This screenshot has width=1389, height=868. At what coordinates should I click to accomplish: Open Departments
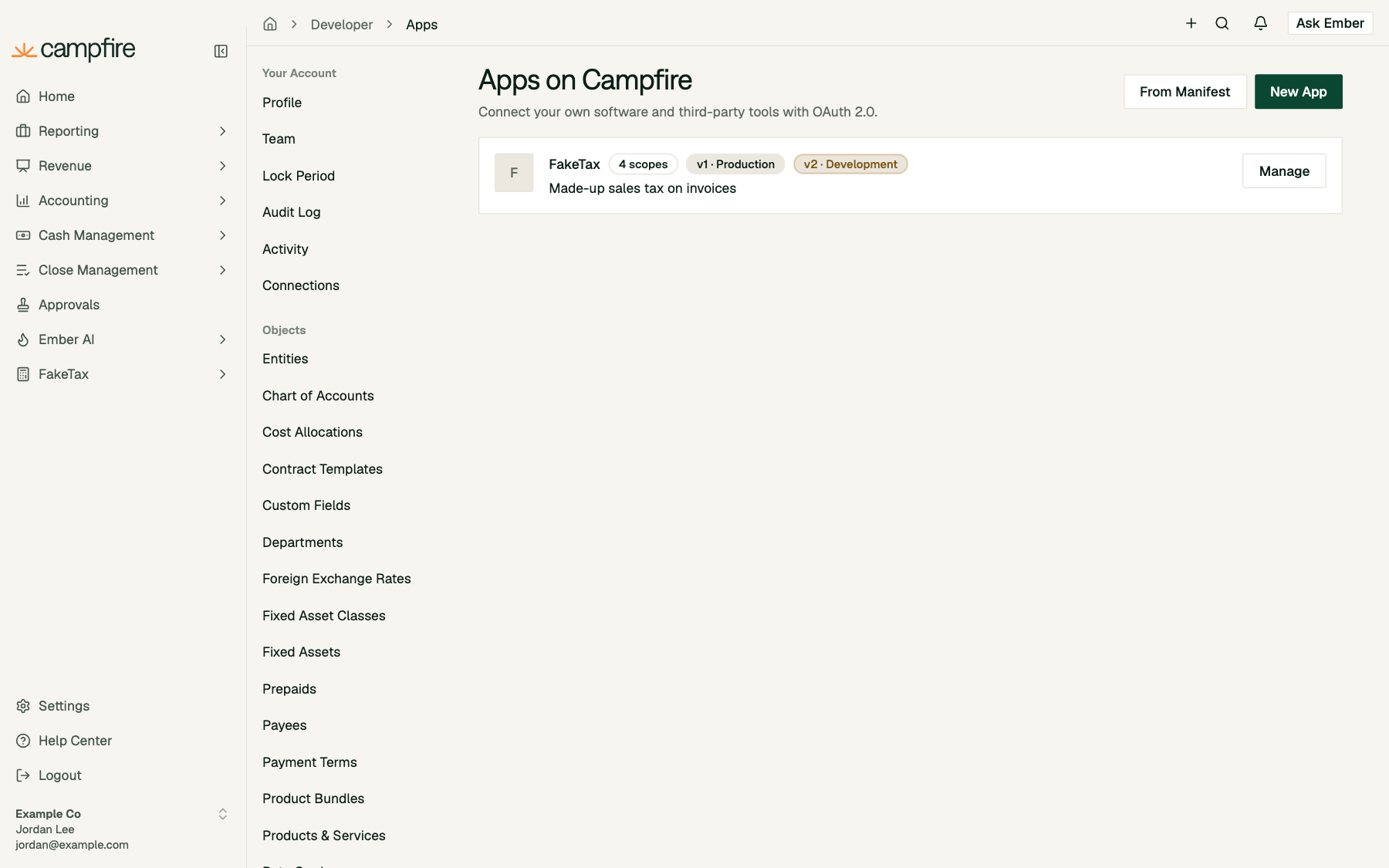click(x=302, y=542)
